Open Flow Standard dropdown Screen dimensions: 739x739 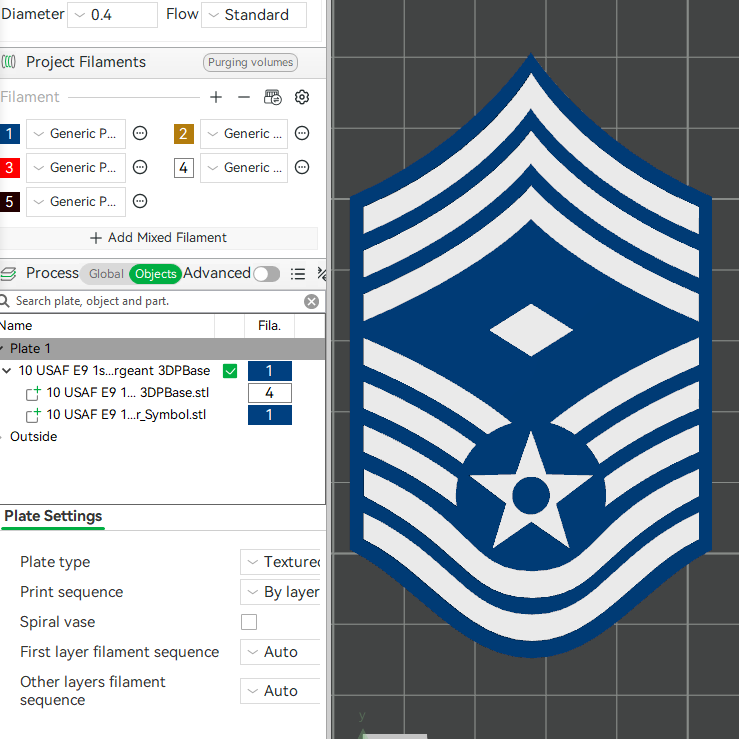(x=254, y=15)
